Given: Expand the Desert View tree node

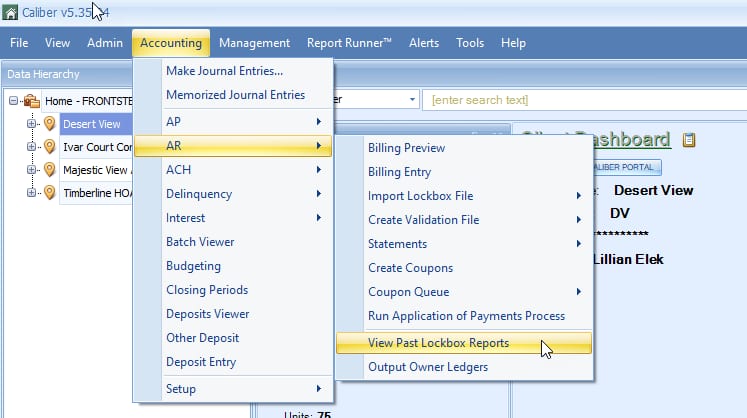Looking at the screenshot, I should click(x=31, y=123).
